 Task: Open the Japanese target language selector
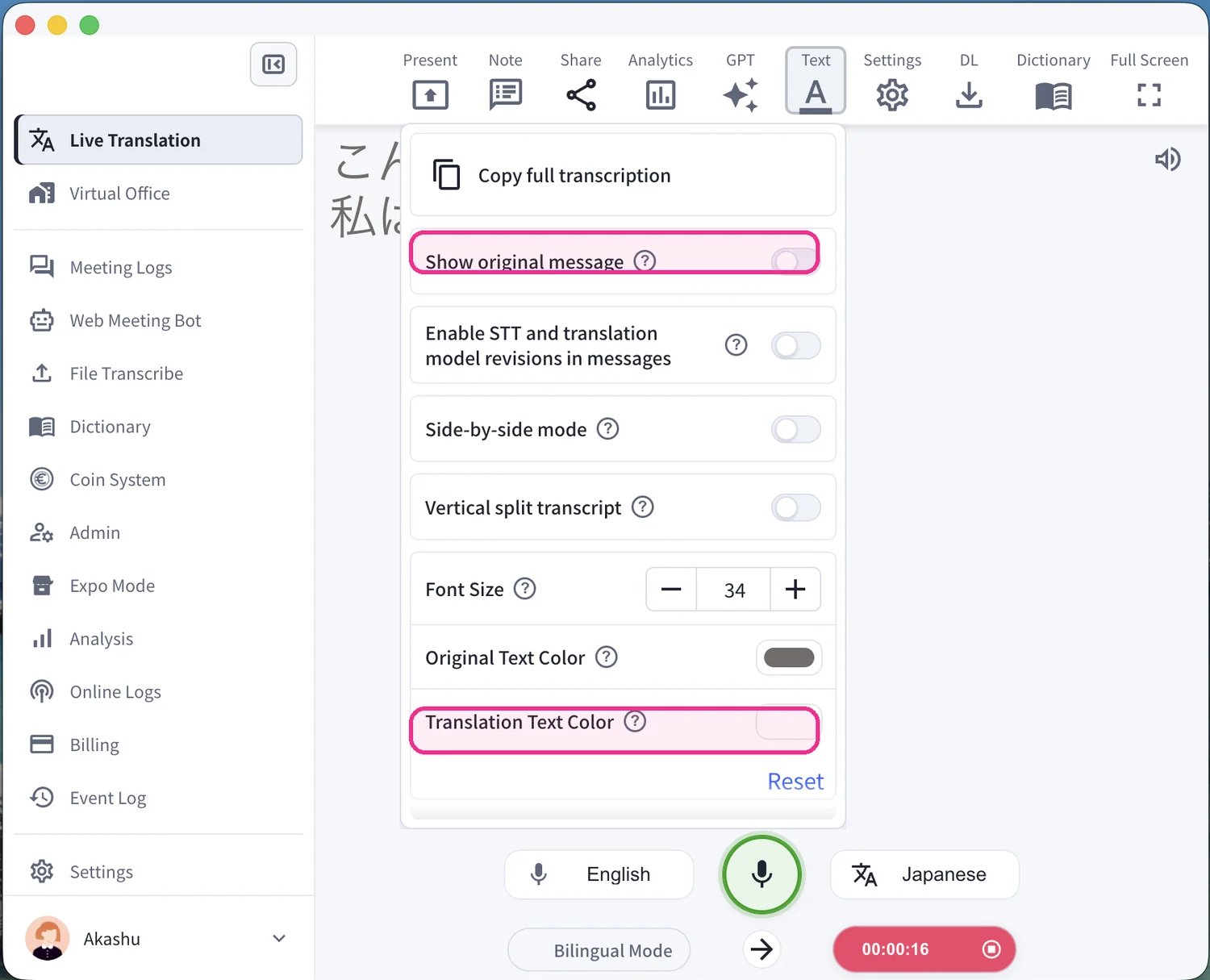924,874
